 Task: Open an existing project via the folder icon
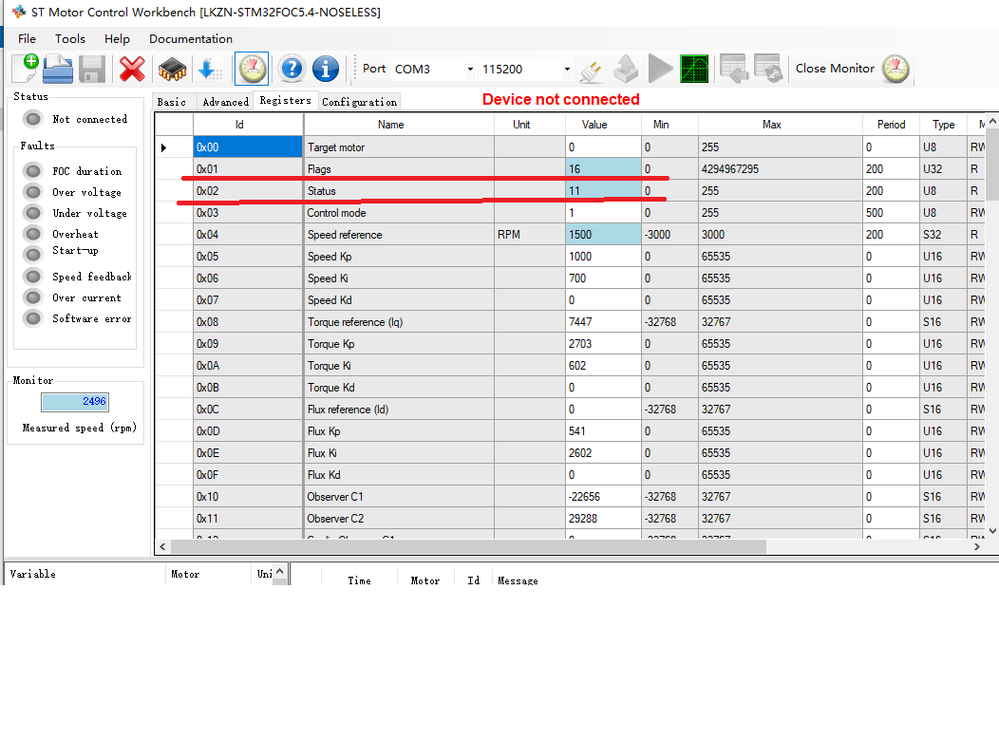[58, 69]
